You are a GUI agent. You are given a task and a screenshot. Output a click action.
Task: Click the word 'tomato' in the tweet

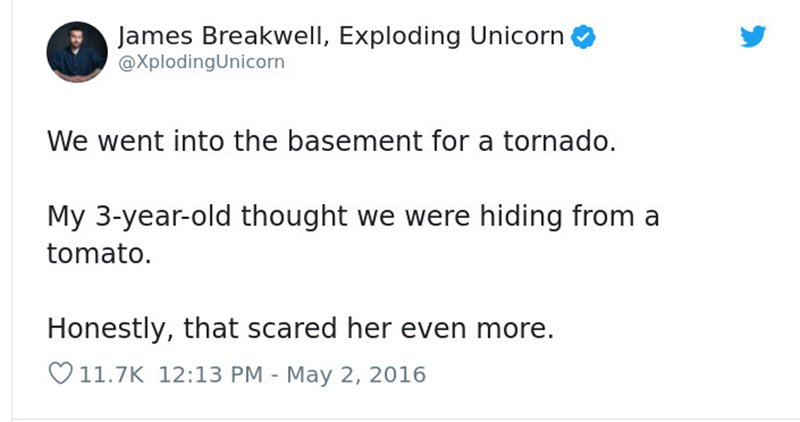[94, 254]
